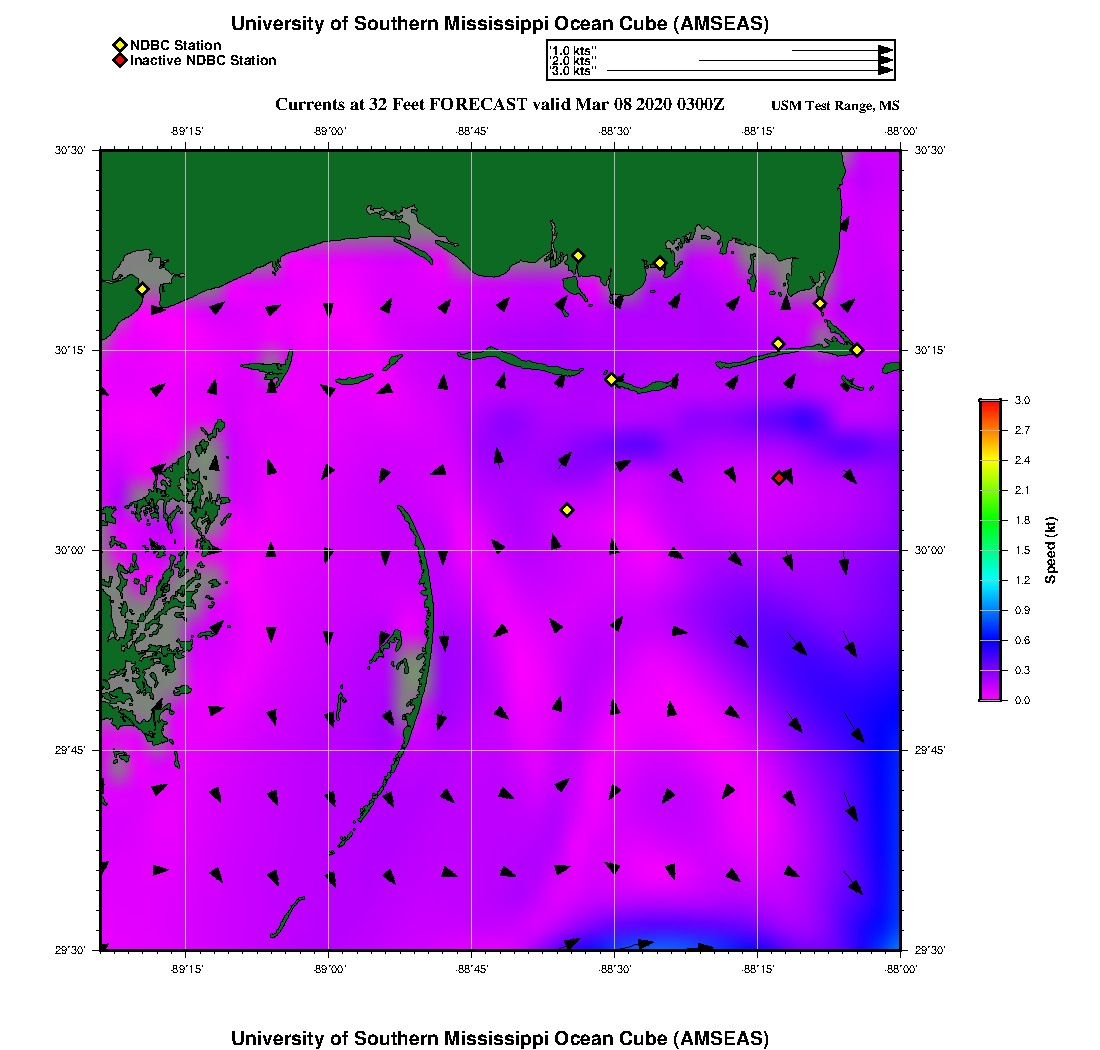
Task: Click the 1.0 kts reference arrow in legend
Action: click(840, 50)
